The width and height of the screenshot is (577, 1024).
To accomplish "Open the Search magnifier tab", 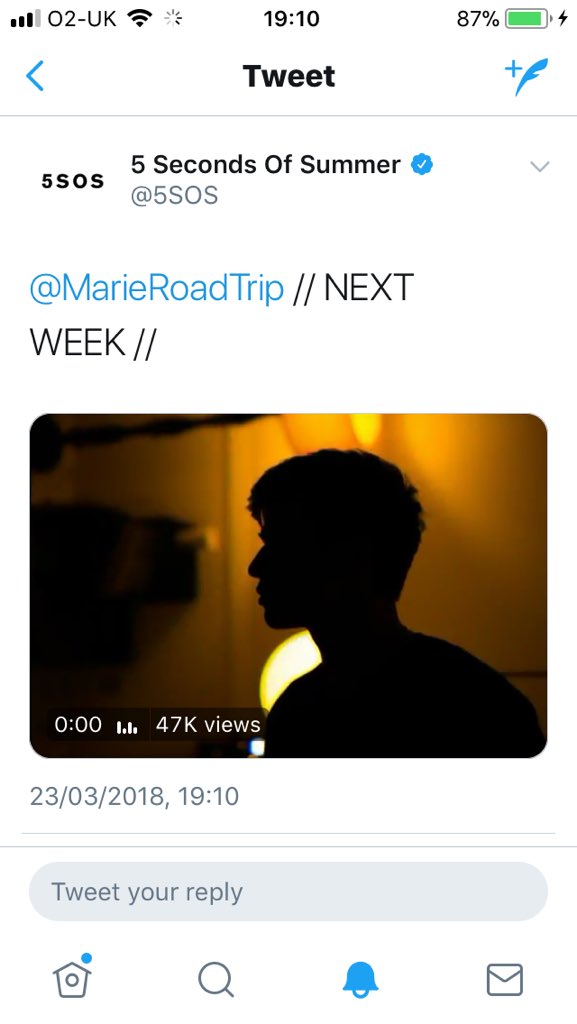I will pyautogui.click(x=216, y=980).
